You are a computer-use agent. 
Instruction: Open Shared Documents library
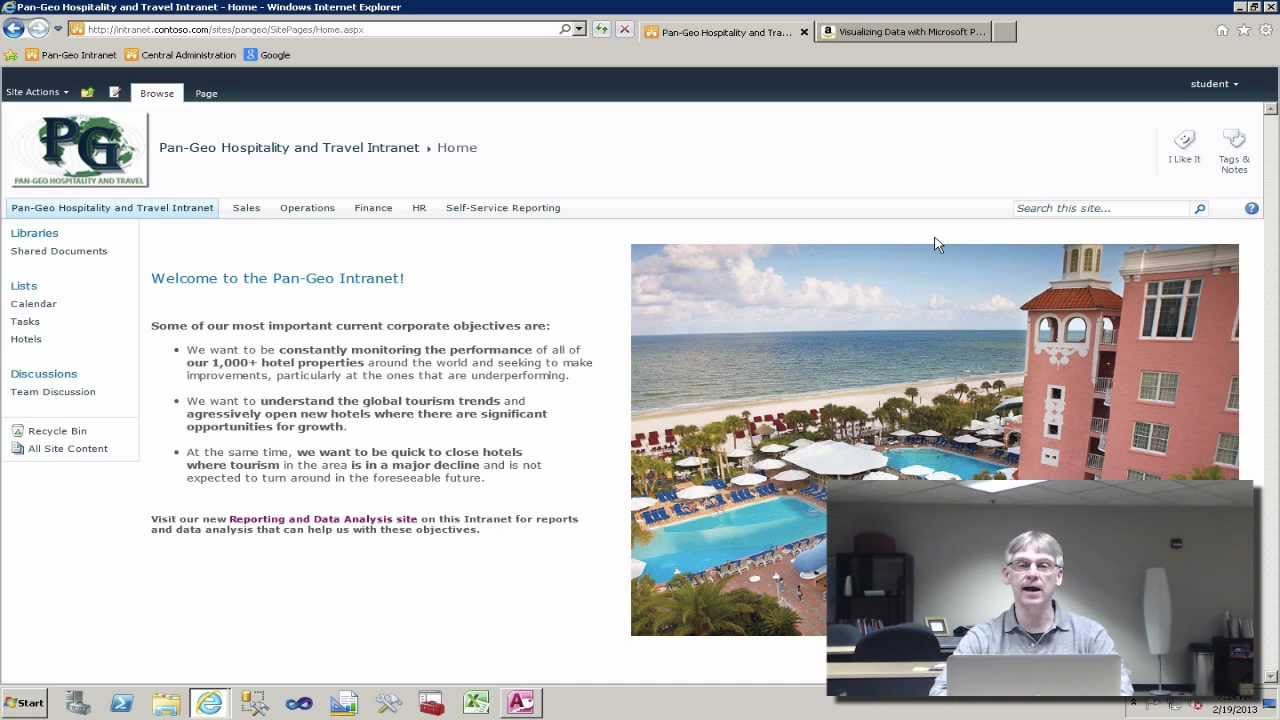[x=59, y=251]
